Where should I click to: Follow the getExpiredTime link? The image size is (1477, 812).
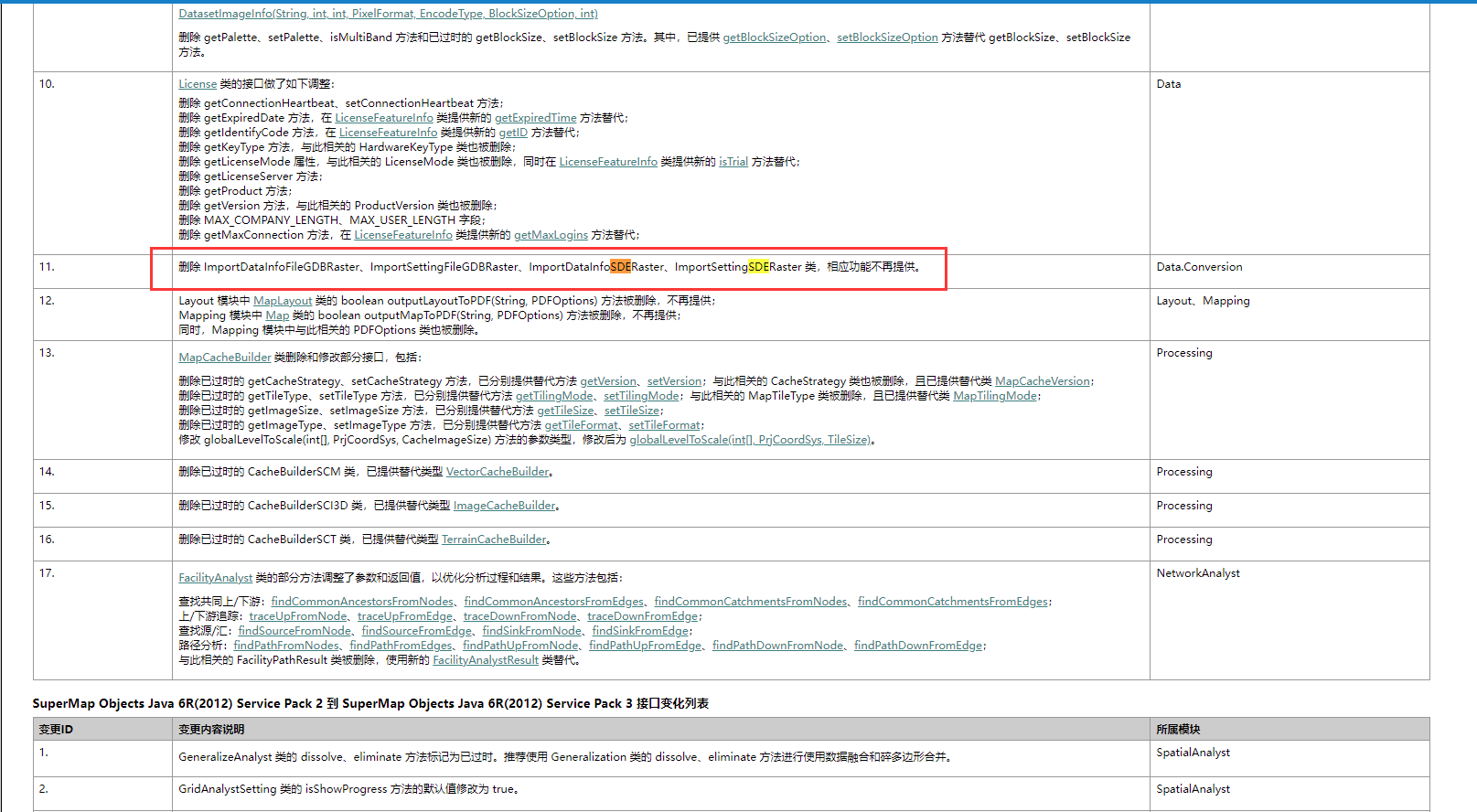pyautogui.click(x=536, y=118)
